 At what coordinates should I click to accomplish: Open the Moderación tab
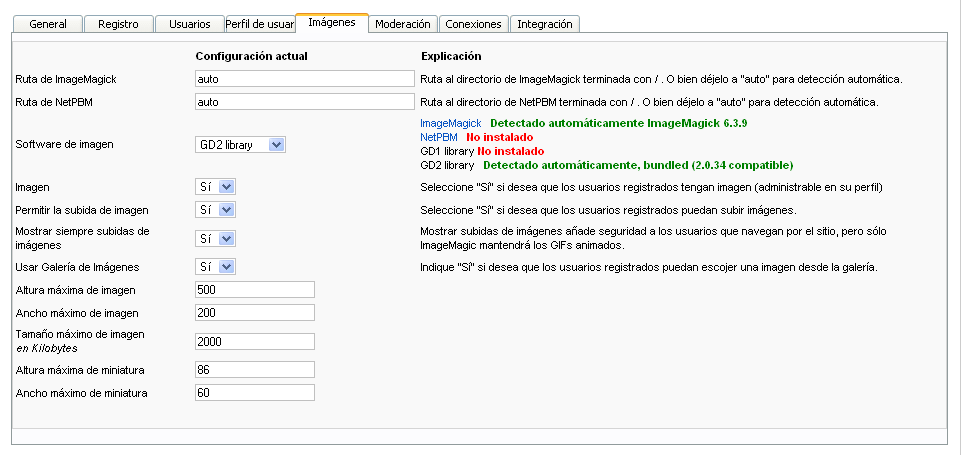point(403,24)
